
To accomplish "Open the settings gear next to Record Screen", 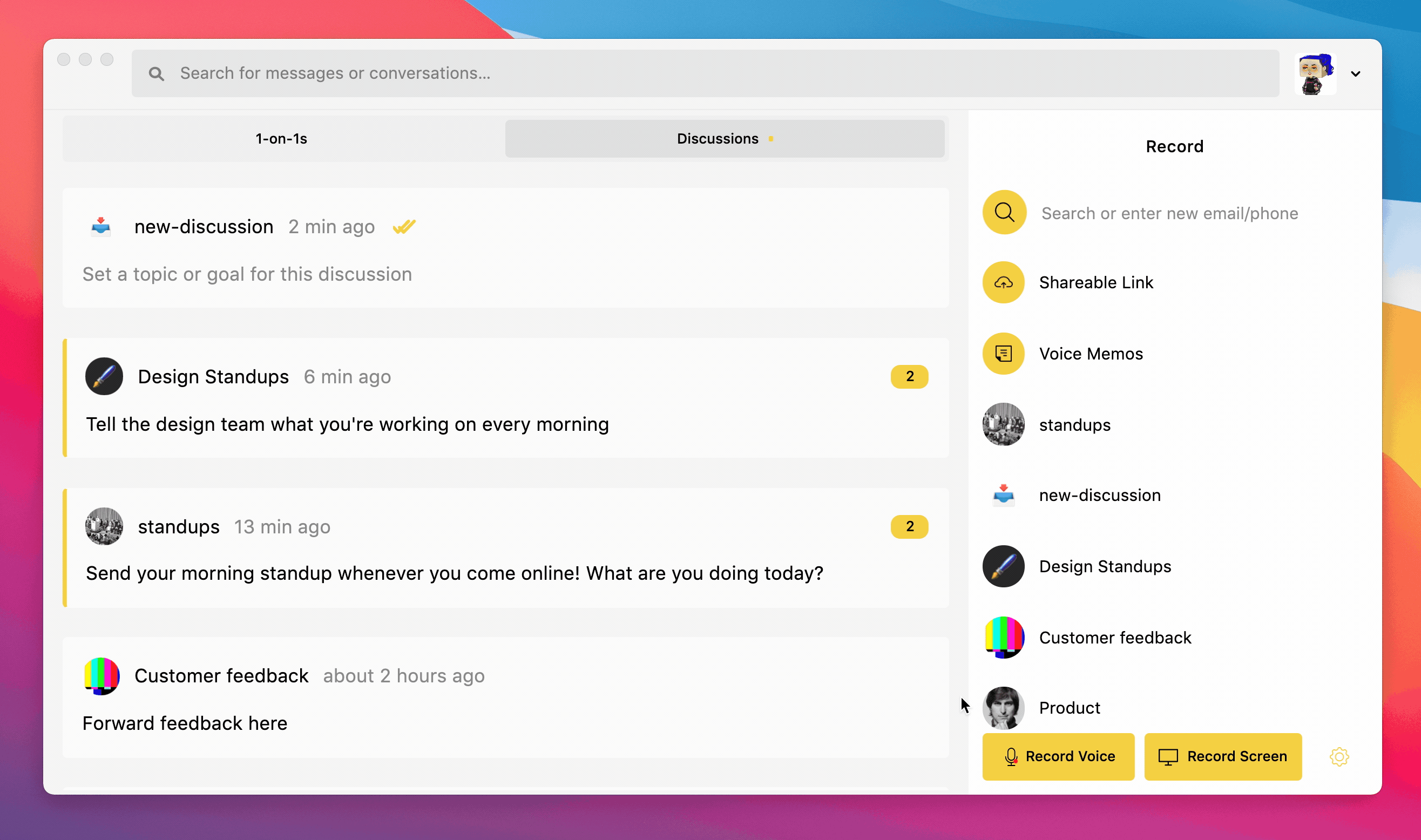I will coord(1339,757).
